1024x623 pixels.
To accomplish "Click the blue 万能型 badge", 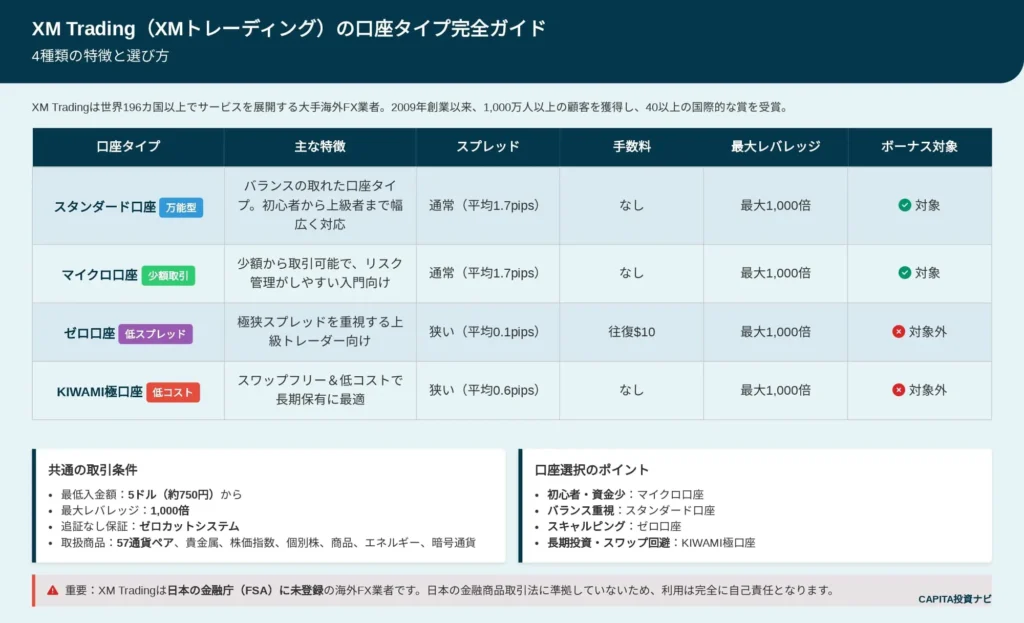I will tap(181, 207).
